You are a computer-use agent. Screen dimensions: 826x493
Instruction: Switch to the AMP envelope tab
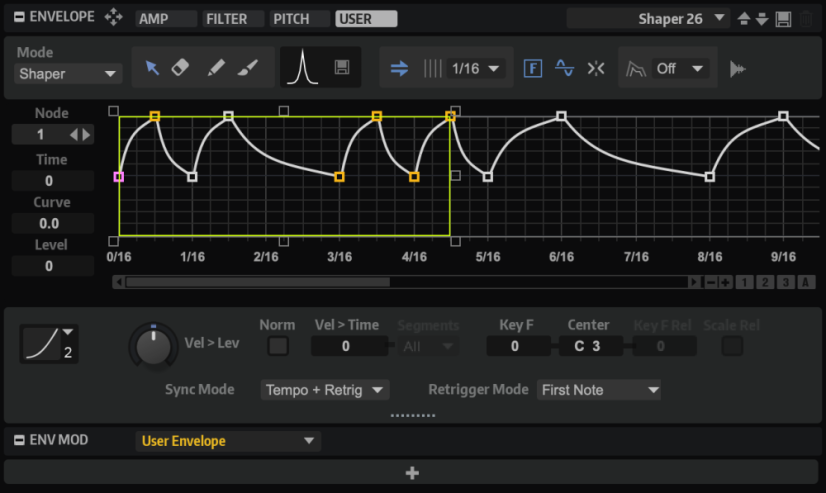click(164, 19)
